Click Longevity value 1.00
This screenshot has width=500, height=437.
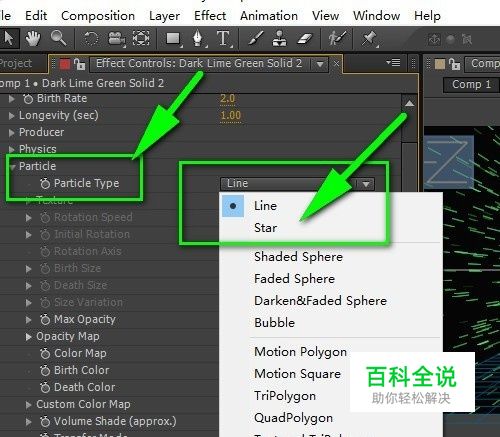(230, 116)
